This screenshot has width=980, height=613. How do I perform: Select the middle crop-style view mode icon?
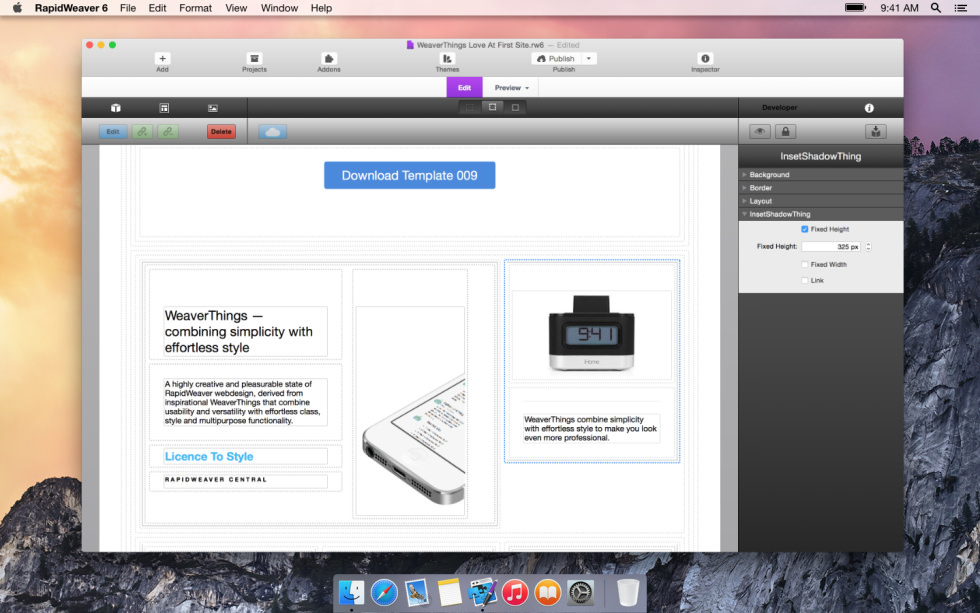click(x=492, y=107)
